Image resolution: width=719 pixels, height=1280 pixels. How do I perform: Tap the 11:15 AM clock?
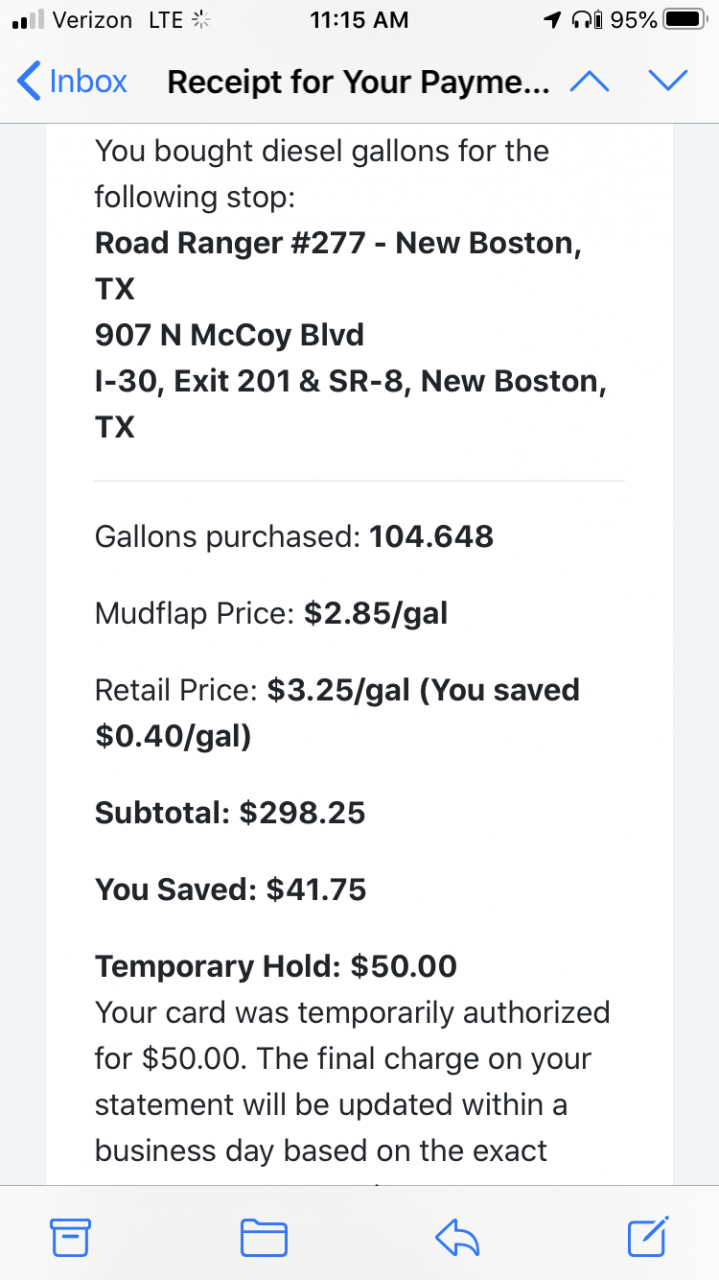359,20
